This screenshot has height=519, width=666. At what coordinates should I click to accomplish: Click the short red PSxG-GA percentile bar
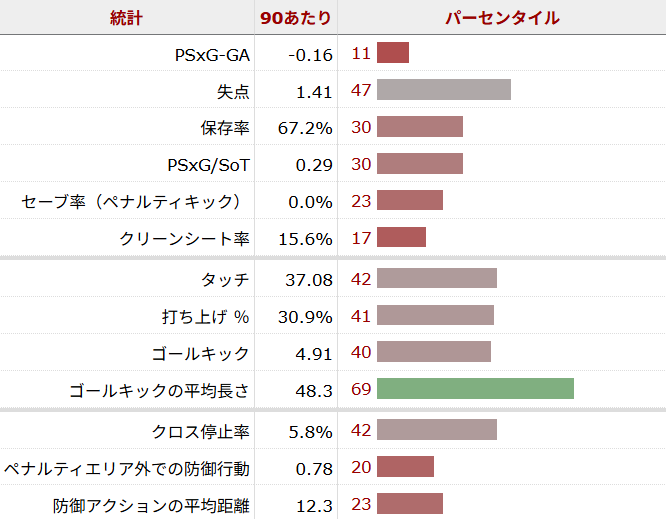393,53
